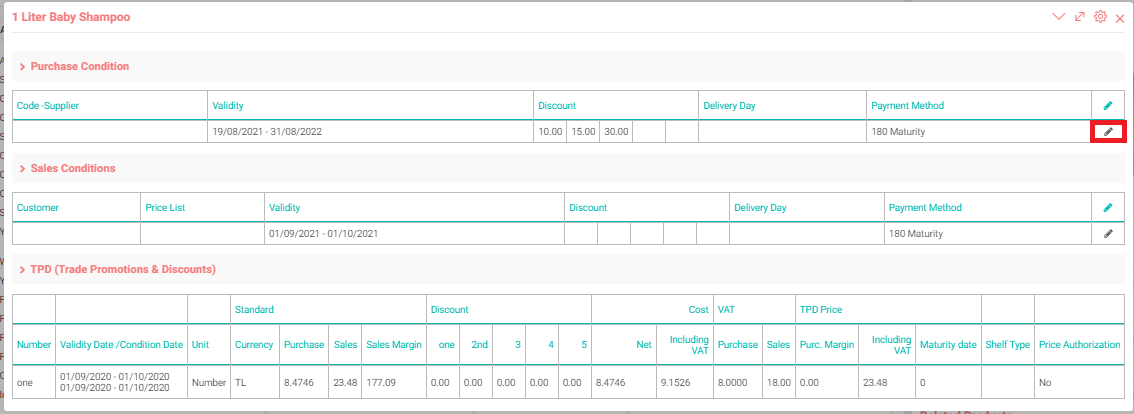This screenshot has width=1134, height=414.
Task: Collapse the TPD (Trade Promotions & Discounts) section
Action: [x=22, y=270]
